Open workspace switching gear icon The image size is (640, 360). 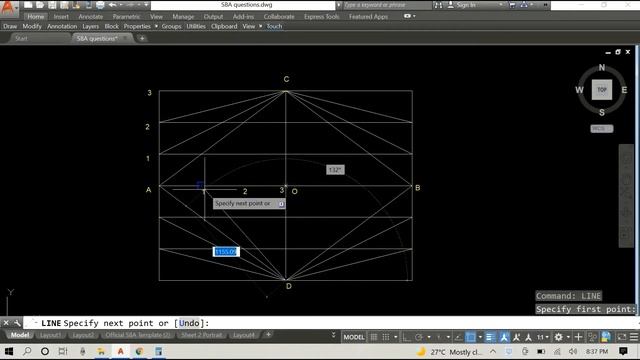coord(558,337)
